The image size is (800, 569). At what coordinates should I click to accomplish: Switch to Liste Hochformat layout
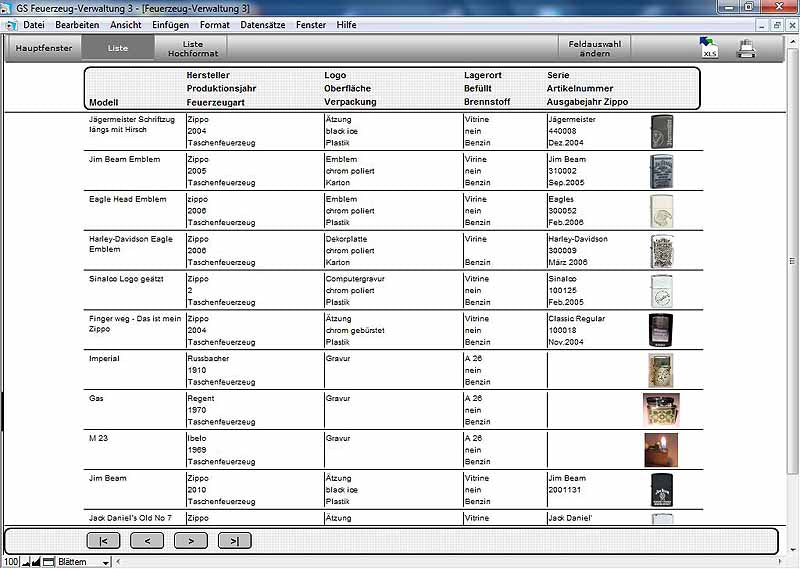pyautogui.click(x=192, y=48)
